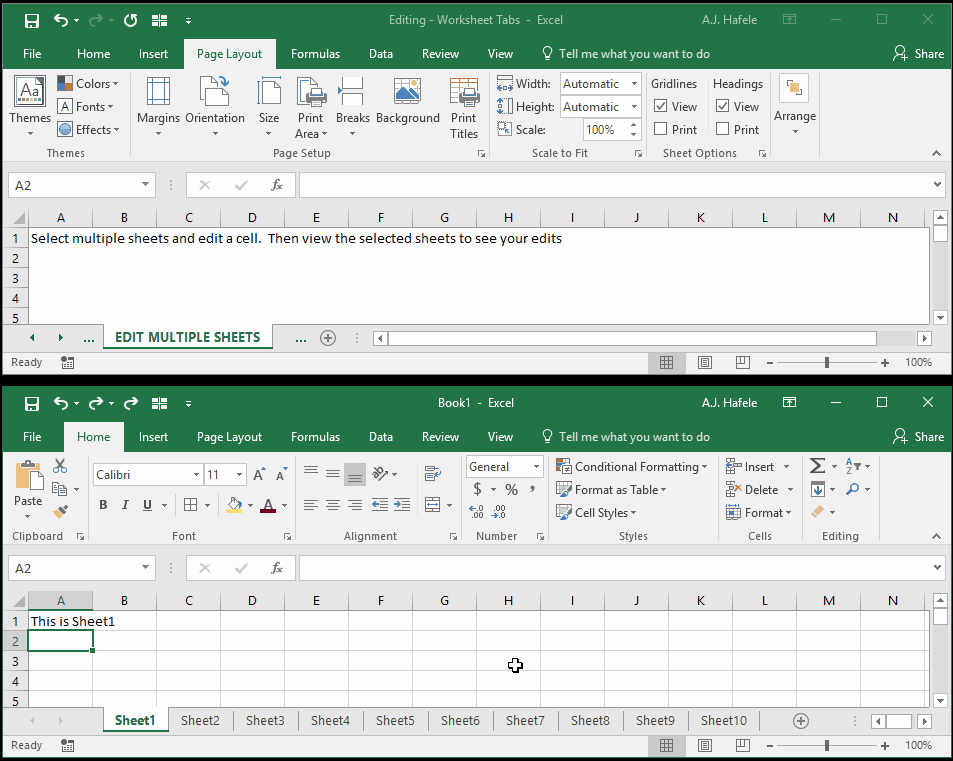The image size is (953, 761).
Task: Click Fill Color bucket icon
Action: pos(234,504)
